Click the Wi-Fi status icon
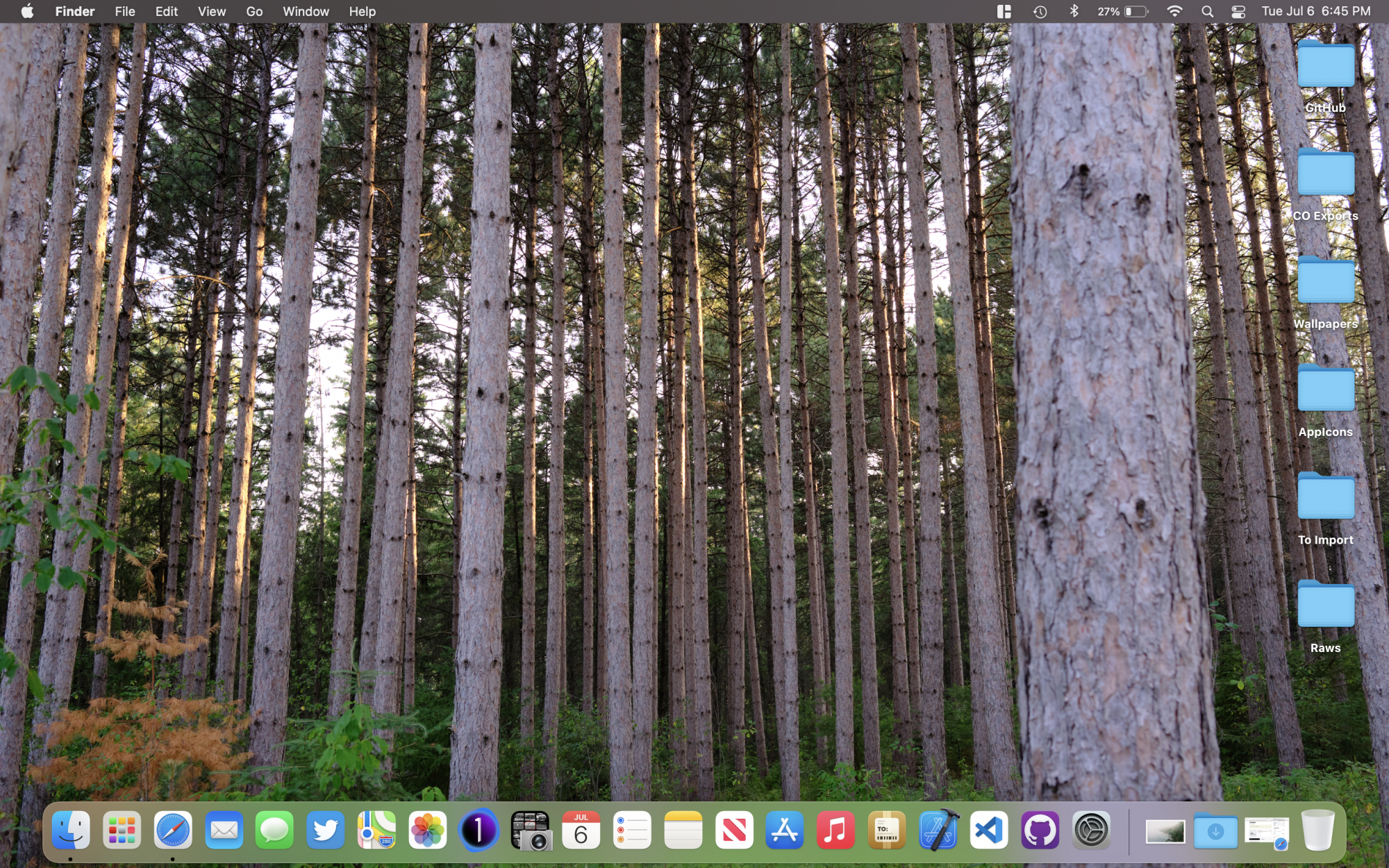This screenshot has width=1389, height=868. pyautogui.click(x=1174, y=12)
